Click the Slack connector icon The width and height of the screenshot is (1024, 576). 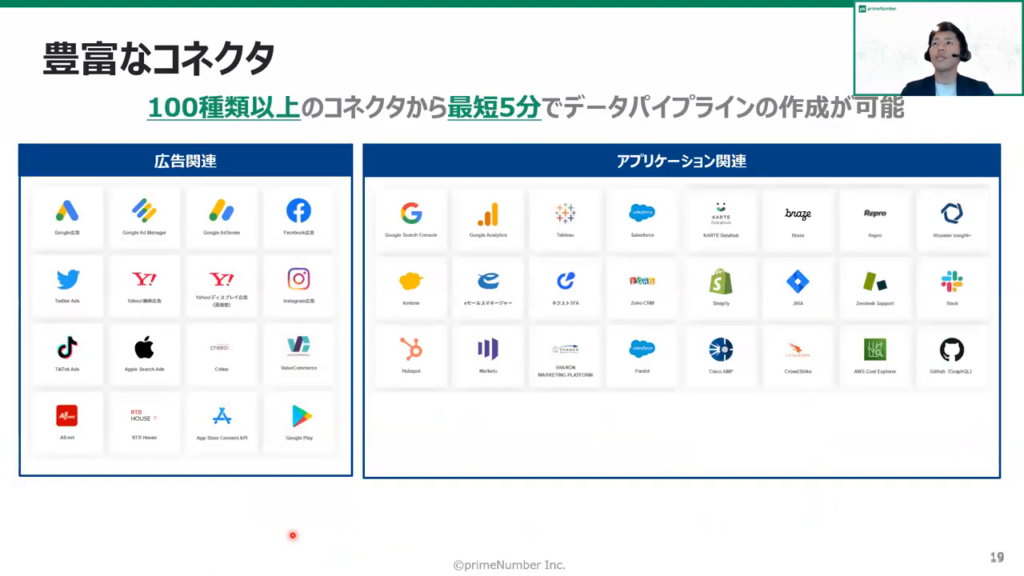[951, 281]
